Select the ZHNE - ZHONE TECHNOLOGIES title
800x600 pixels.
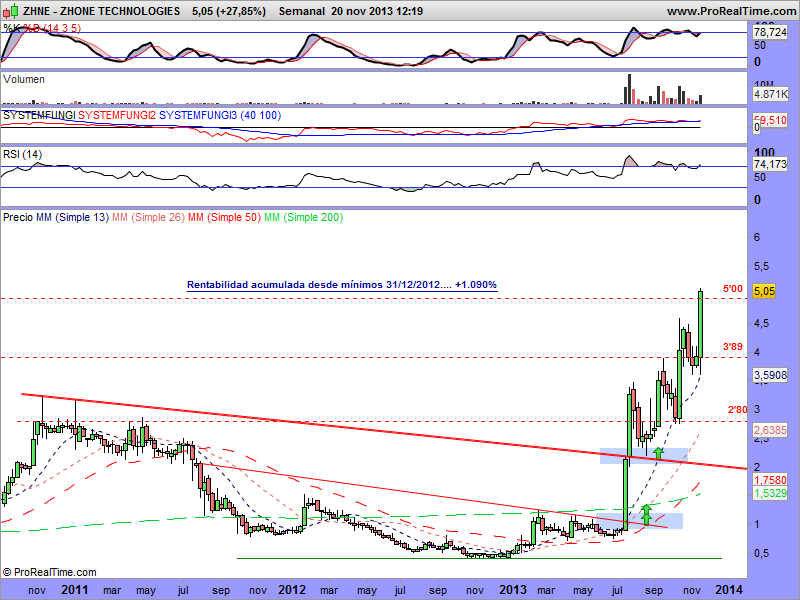[x=102, y=11]
